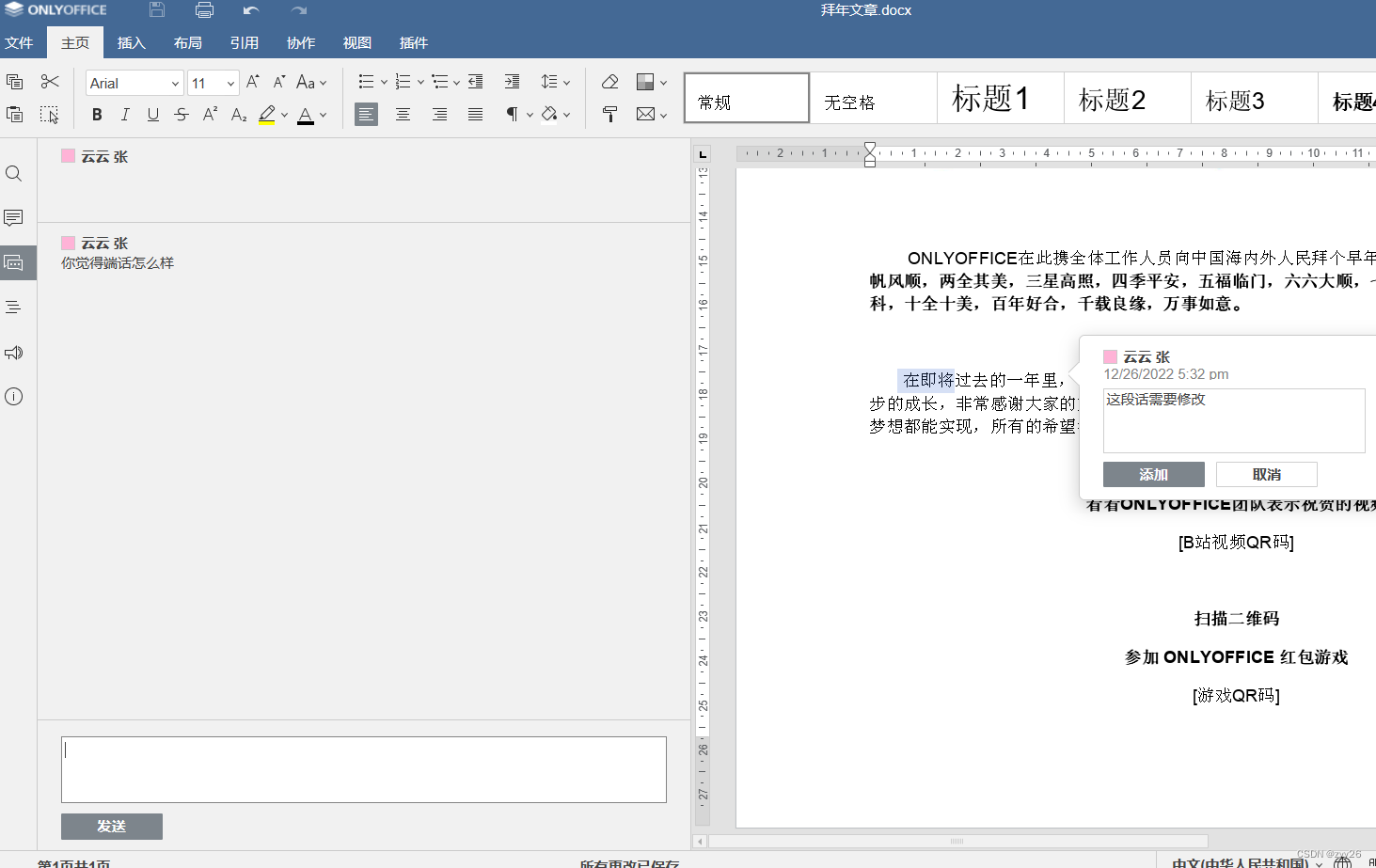Click the 发送 send button in chat
This screenshot has width=1376, height=868.
click(x=112, y=827)
